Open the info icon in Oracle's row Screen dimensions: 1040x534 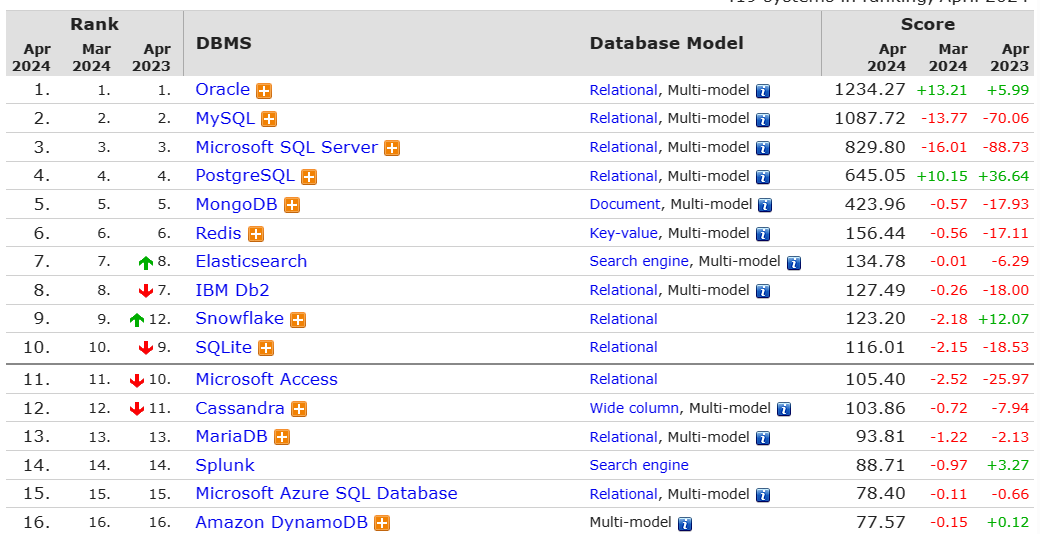pos(763,92)
